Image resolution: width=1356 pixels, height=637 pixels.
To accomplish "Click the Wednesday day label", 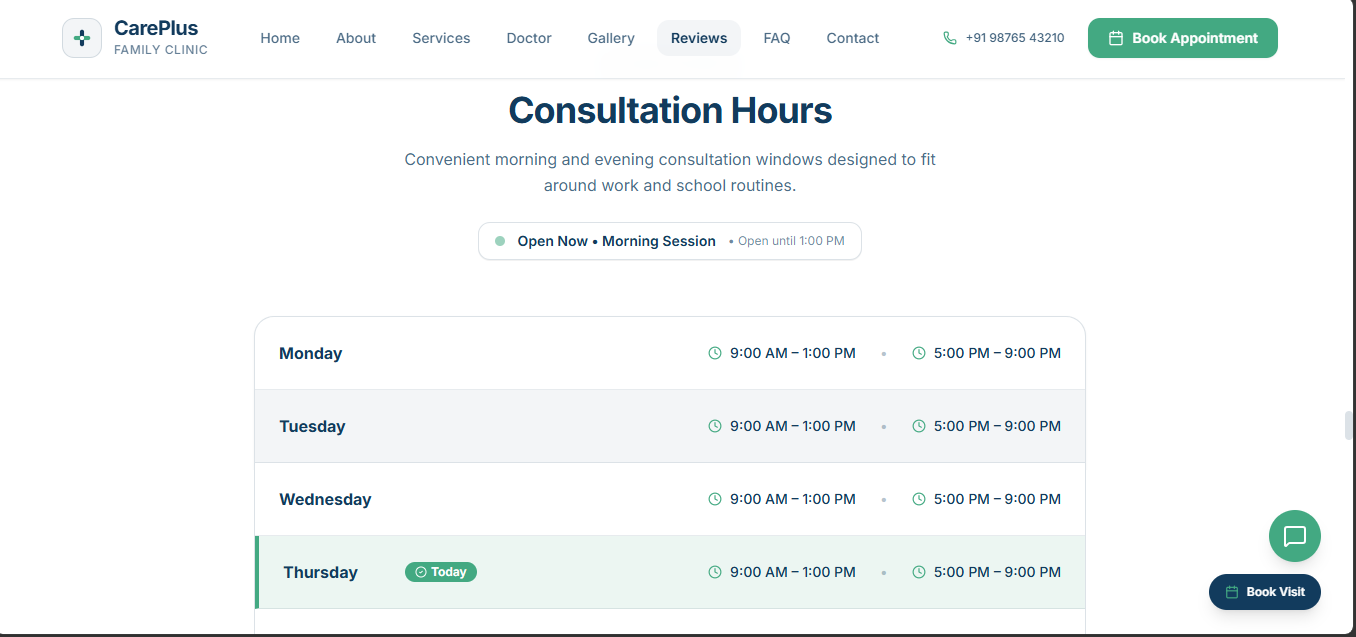I will 325,499.
